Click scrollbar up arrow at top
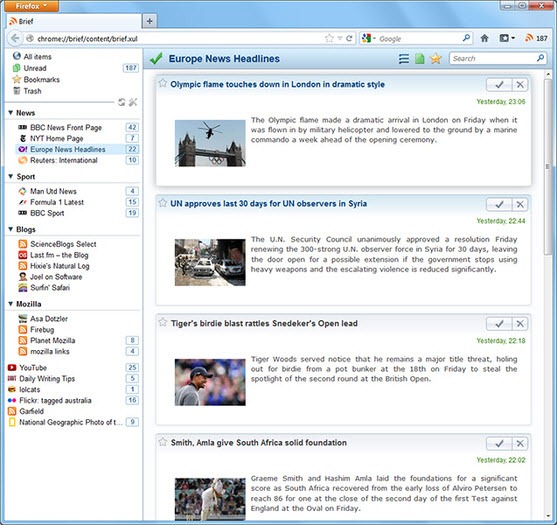This screenshot has height=525, width=557. click(x=548, y=74)
